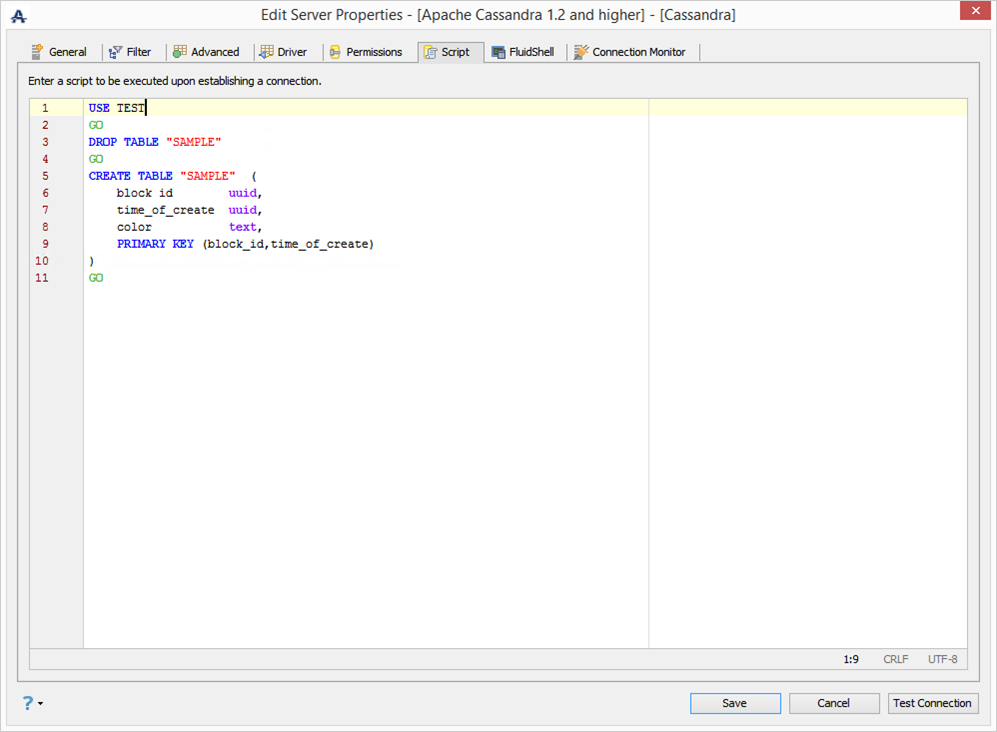Screen dimensions: 997x732
Task: Click the General tab icon
Action: pyautogui.click(x=37, y=52)
